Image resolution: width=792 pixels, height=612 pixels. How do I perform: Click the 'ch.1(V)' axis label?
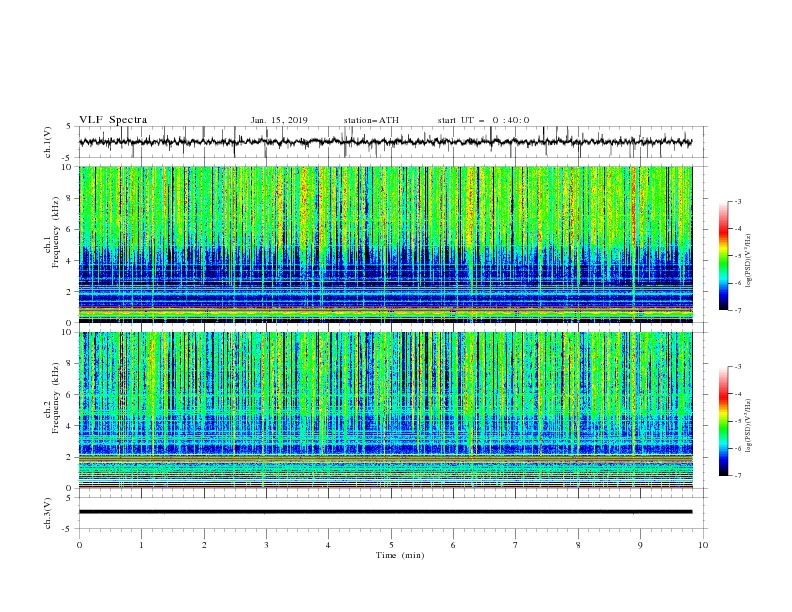tap(48, 142)
